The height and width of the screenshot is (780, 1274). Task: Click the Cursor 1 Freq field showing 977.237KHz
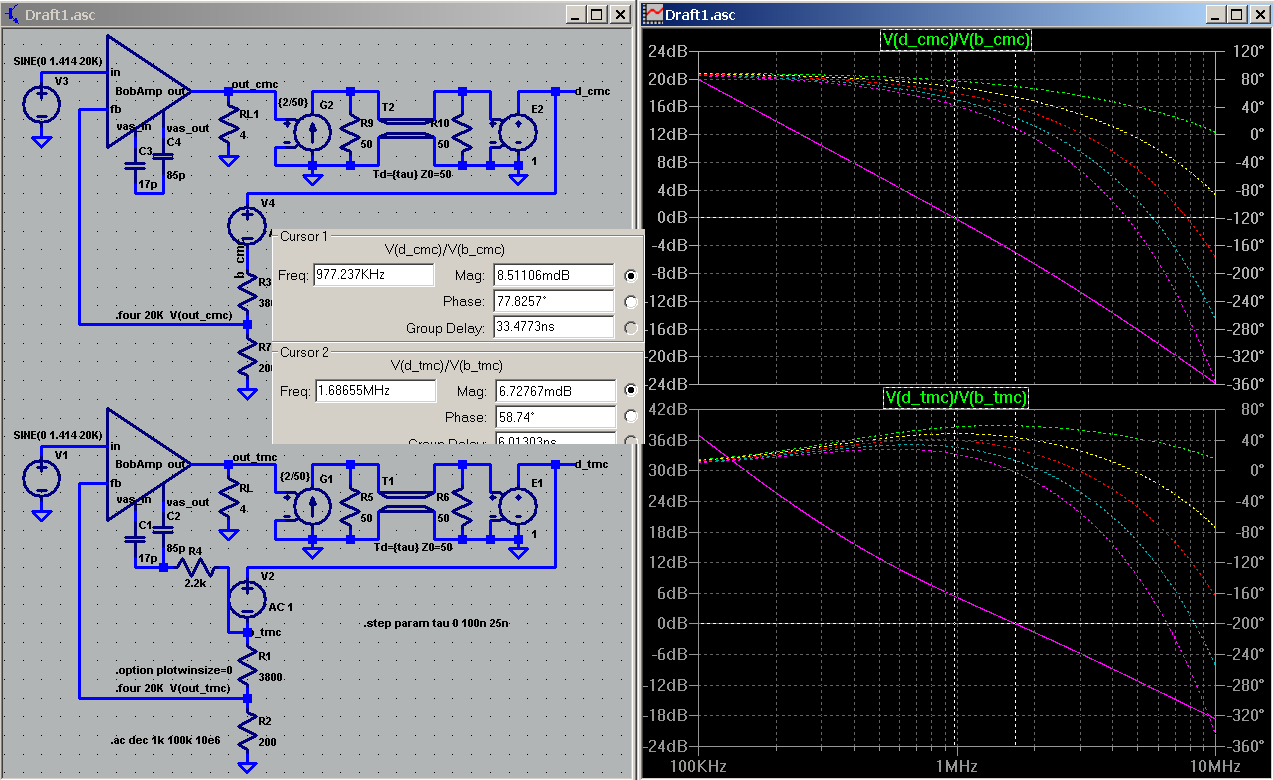point(374,275)
